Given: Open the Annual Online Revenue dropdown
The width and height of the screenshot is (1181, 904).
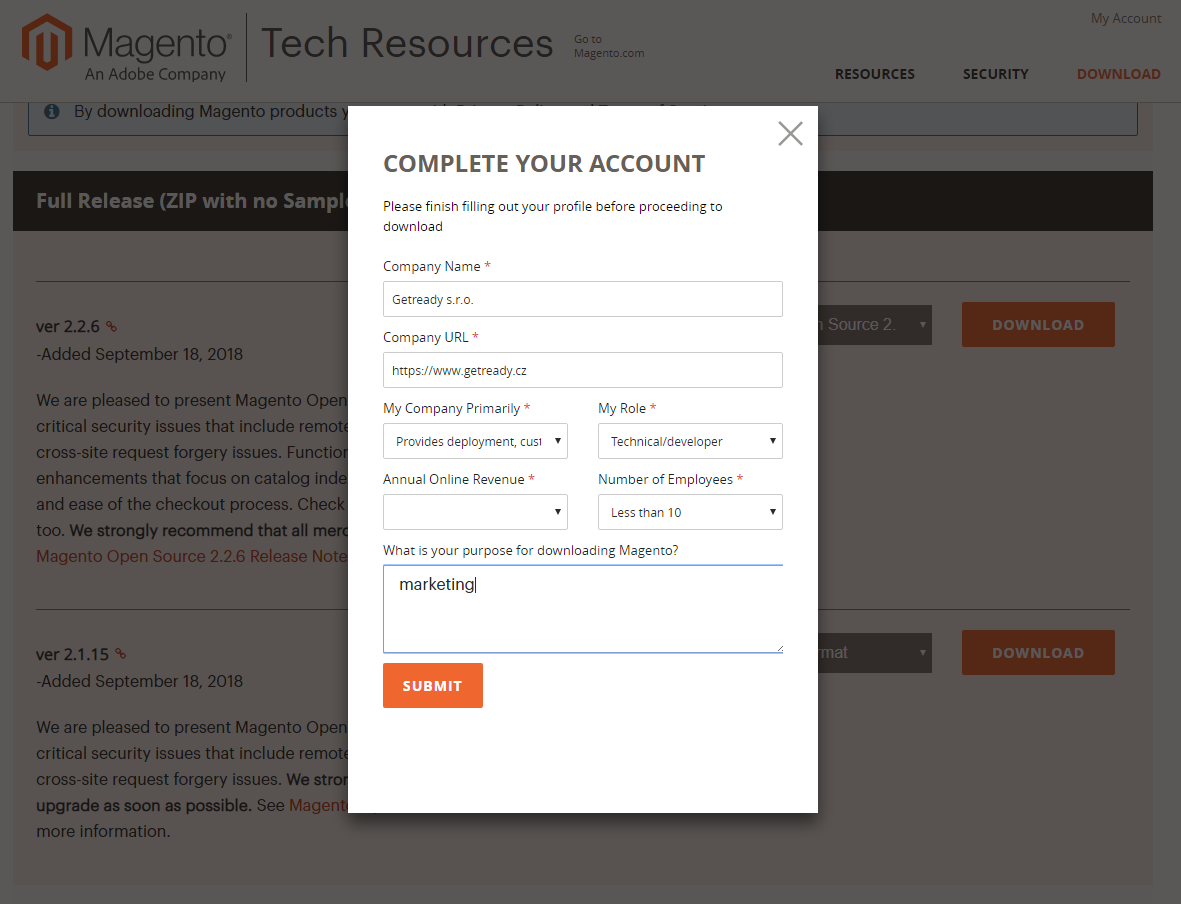Looking at the screenshot, I should pos(475,512).
